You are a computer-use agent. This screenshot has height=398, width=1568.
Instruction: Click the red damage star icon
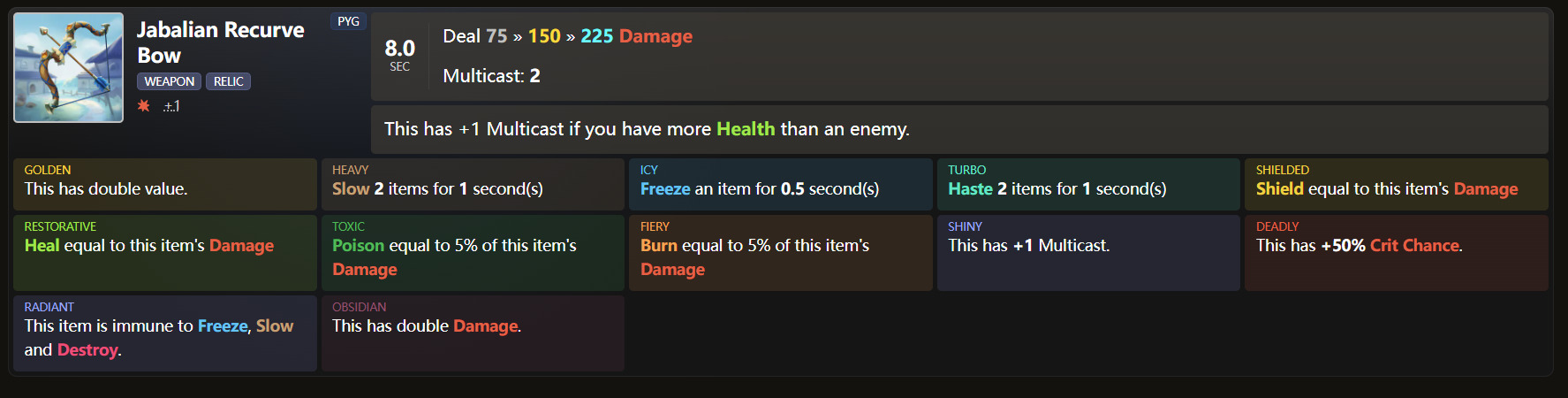point(143,106)
